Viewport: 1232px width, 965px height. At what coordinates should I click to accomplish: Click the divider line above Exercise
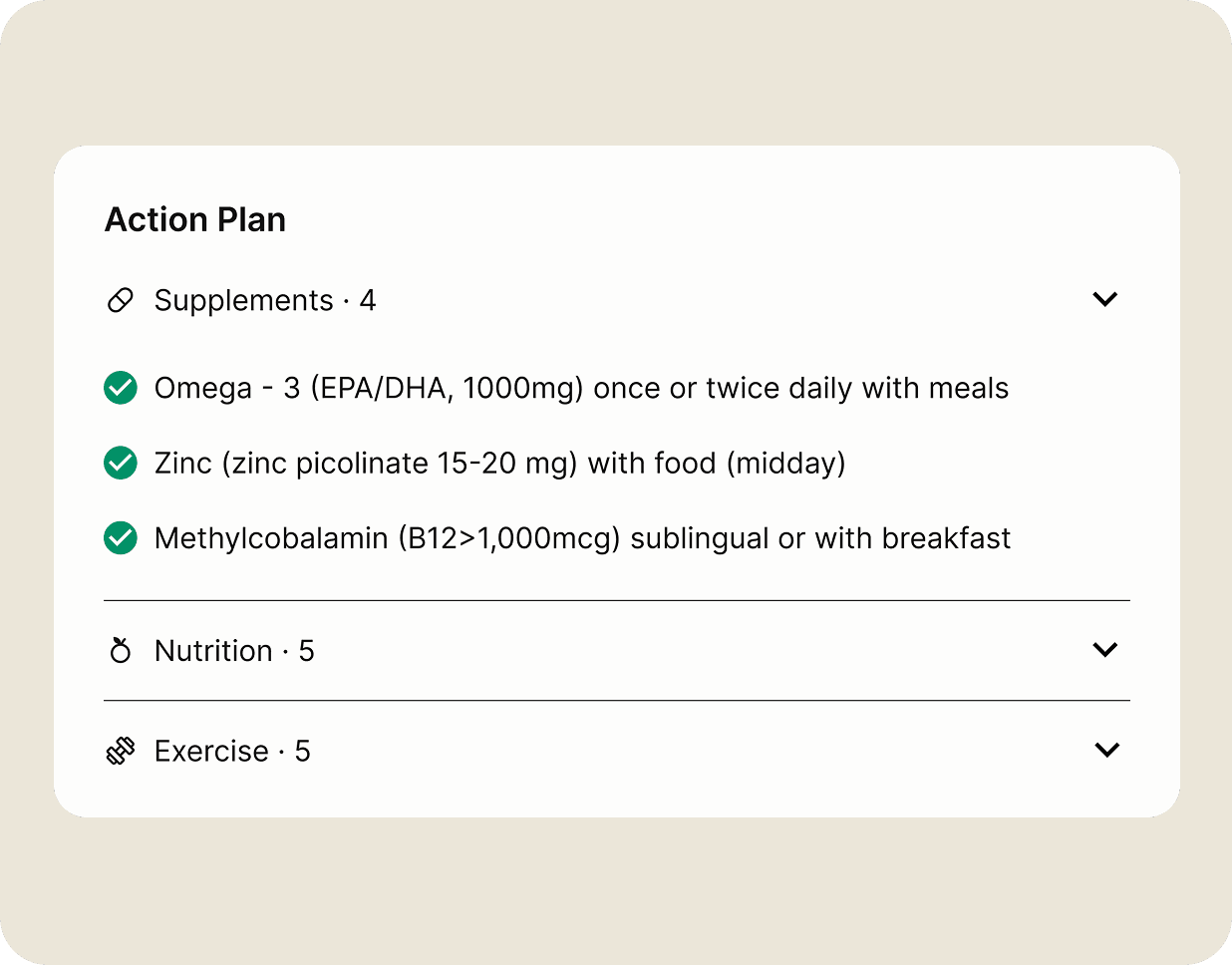pyautogui.click(x=616, y=700)
